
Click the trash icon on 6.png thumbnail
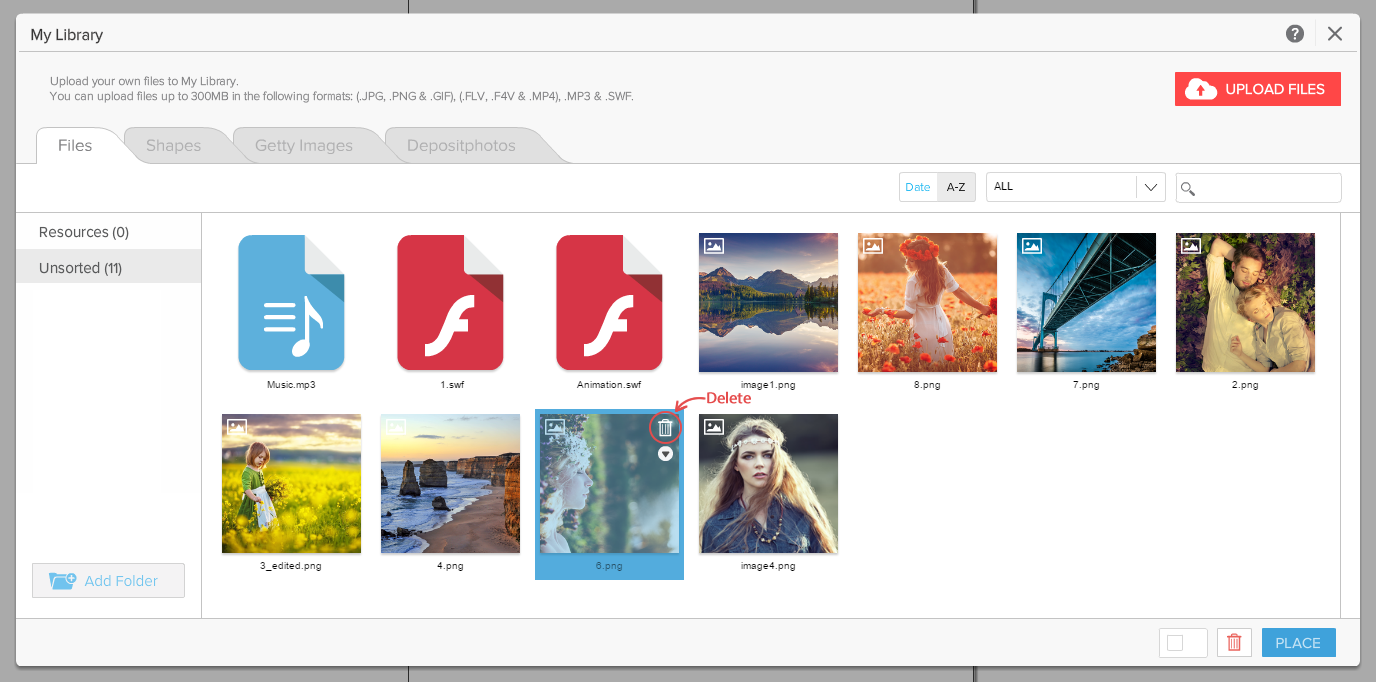click(665, 428)
